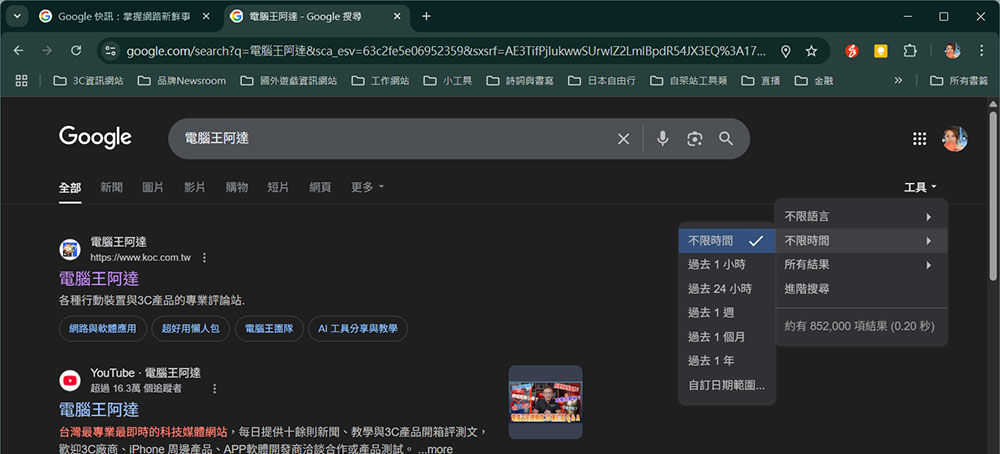Choose 過去 24 小時 time filter
Image resolution: width=1000 pixels, height=454 pixels.
point(727,289)
